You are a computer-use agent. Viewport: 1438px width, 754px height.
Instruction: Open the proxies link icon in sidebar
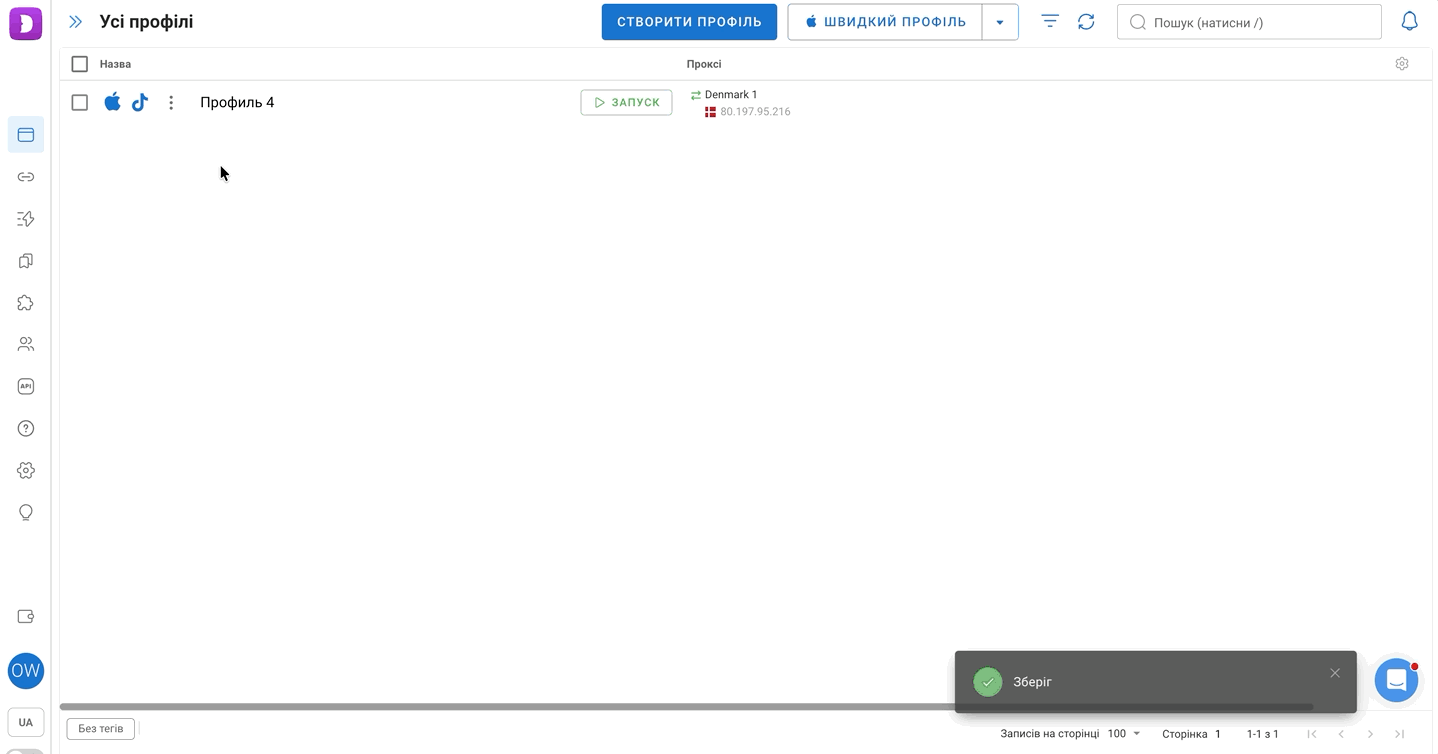pyautogui.click(x=26, y=177)
